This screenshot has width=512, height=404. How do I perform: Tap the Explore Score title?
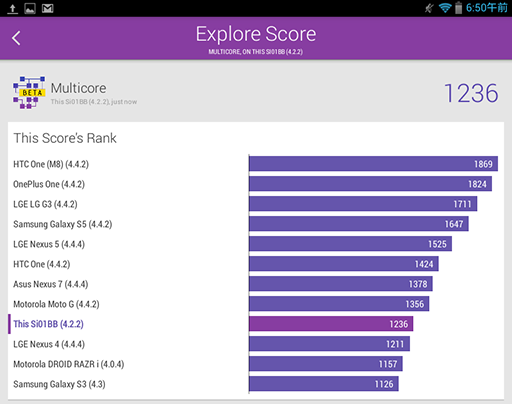tap(256, 34)
